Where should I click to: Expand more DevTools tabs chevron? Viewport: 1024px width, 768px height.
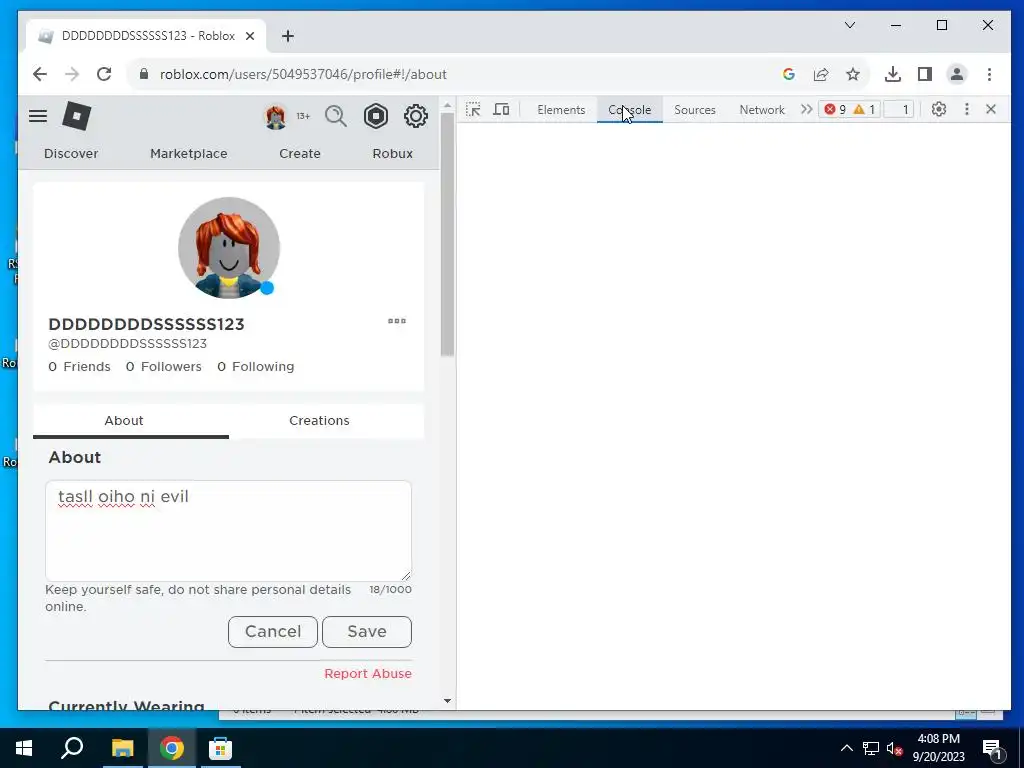807,109
